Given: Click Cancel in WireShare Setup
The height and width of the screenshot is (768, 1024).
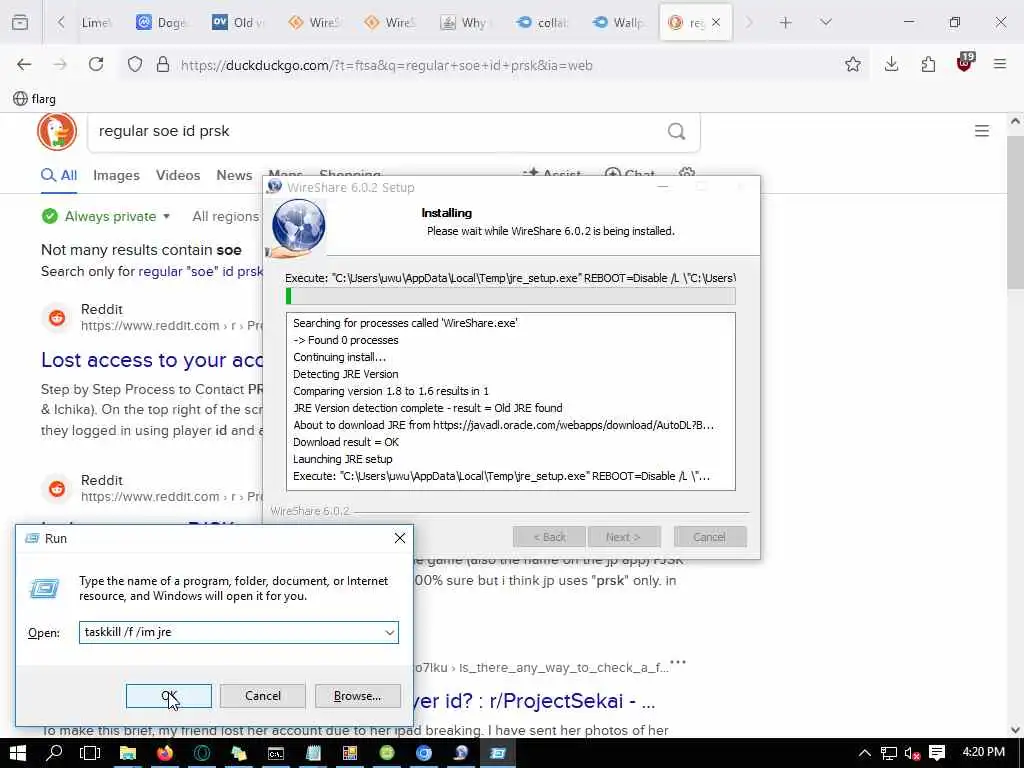Looking at the screenshot, I should point(709,537).
